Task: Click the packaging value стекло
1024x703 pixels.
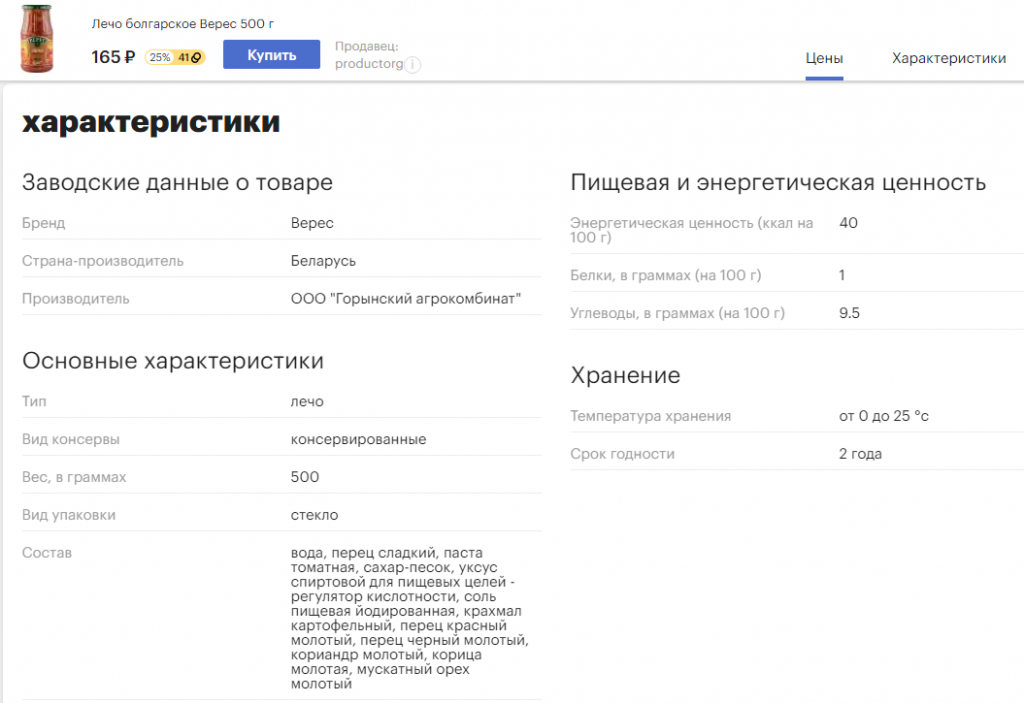Action: [314, 515]
